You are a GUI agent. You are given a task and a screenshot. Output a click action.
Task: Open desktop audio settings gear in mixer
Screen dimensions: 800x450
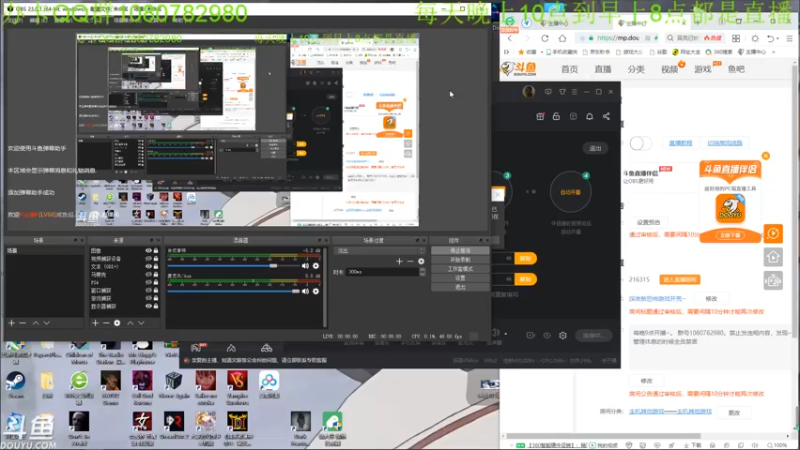coord(316,266)
